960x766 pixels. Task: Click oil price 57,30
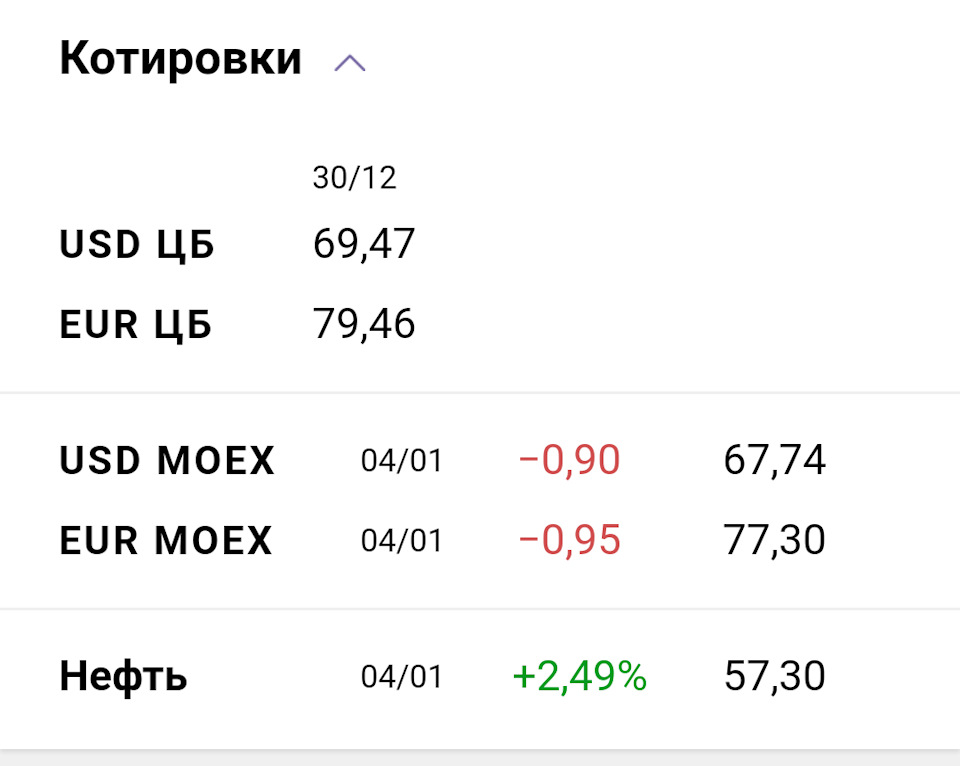pyautogui.click(x=774, y=677)
